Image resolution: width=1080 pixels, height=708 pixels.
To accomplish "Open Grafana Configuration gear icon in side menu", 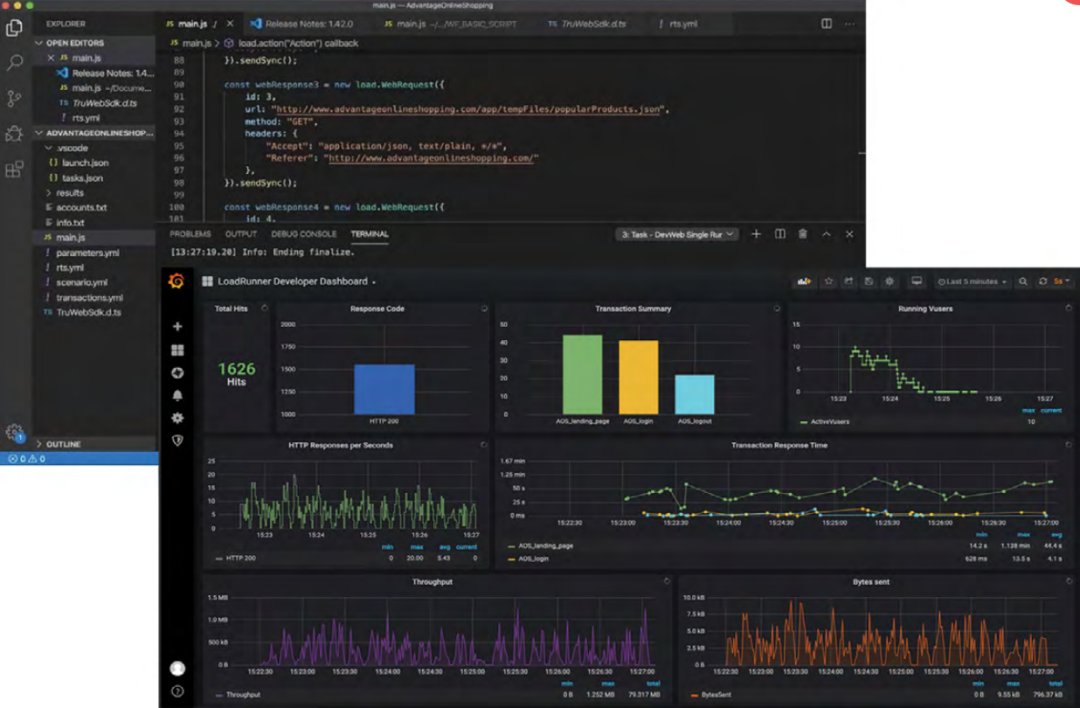I will (177, 418).
